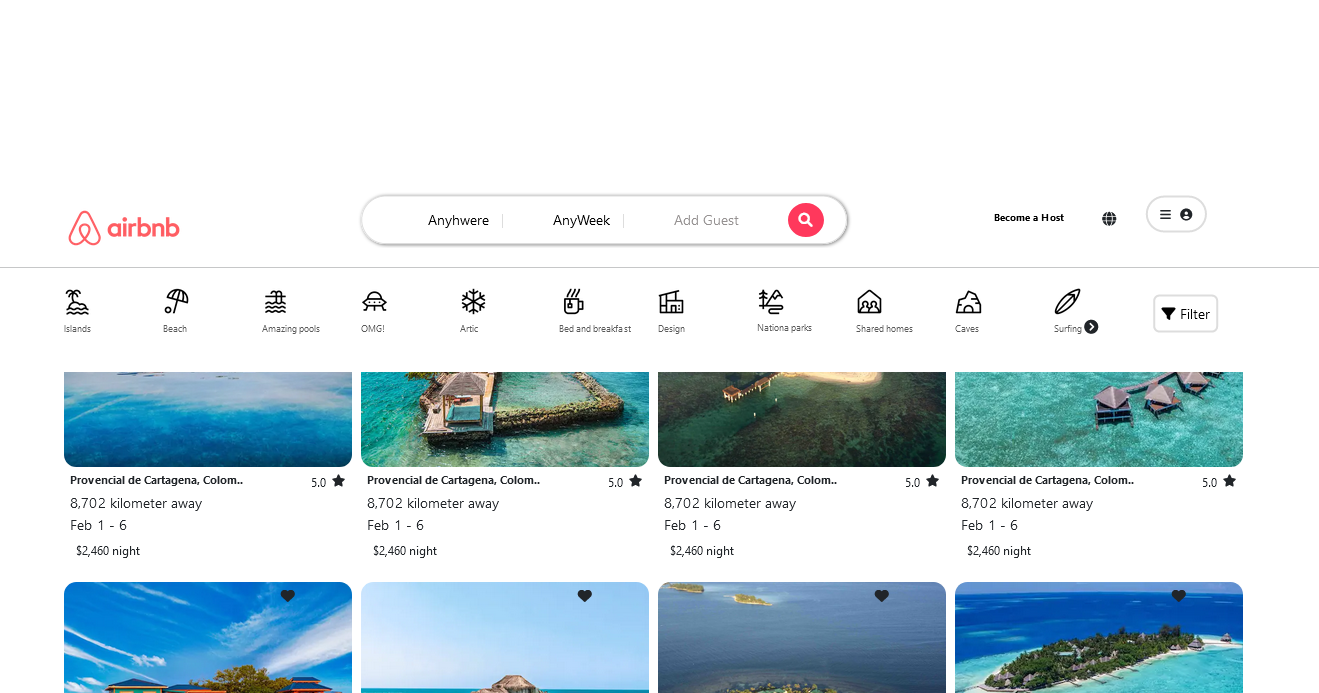This screenshot has width=1319, height=693.
Task: Click the rating star under the open ocean photo
Action: coord(338,481)
